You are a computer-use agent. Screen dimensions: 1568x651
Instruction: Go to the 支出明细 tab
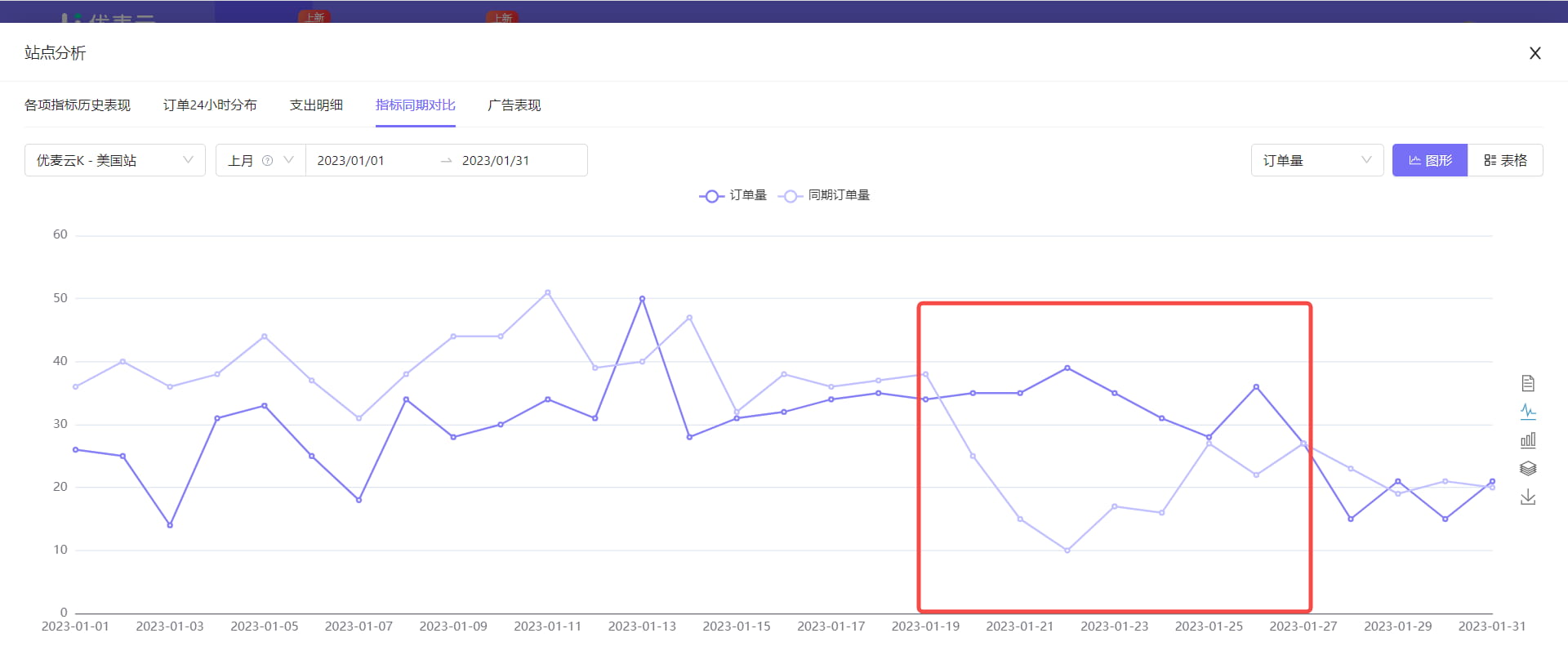pos(316,105)
